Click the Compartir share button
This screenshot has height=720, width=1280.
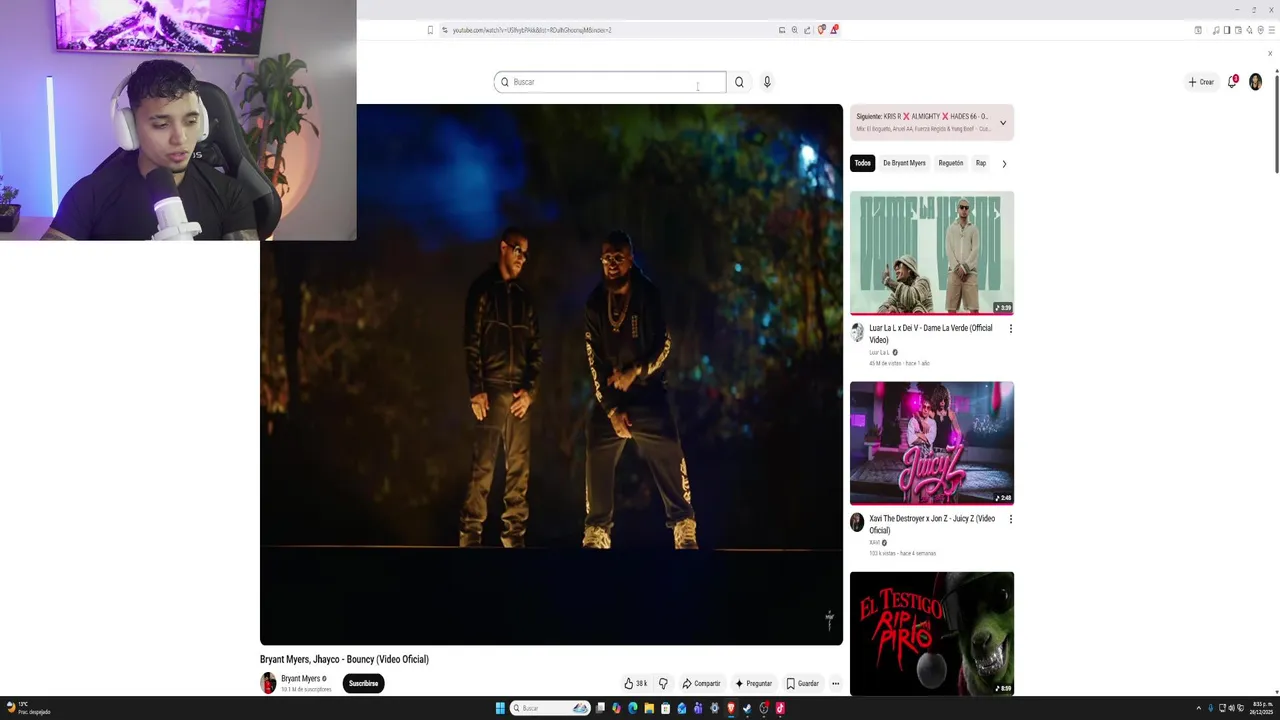pyautogui.click(x=701, y=684)
